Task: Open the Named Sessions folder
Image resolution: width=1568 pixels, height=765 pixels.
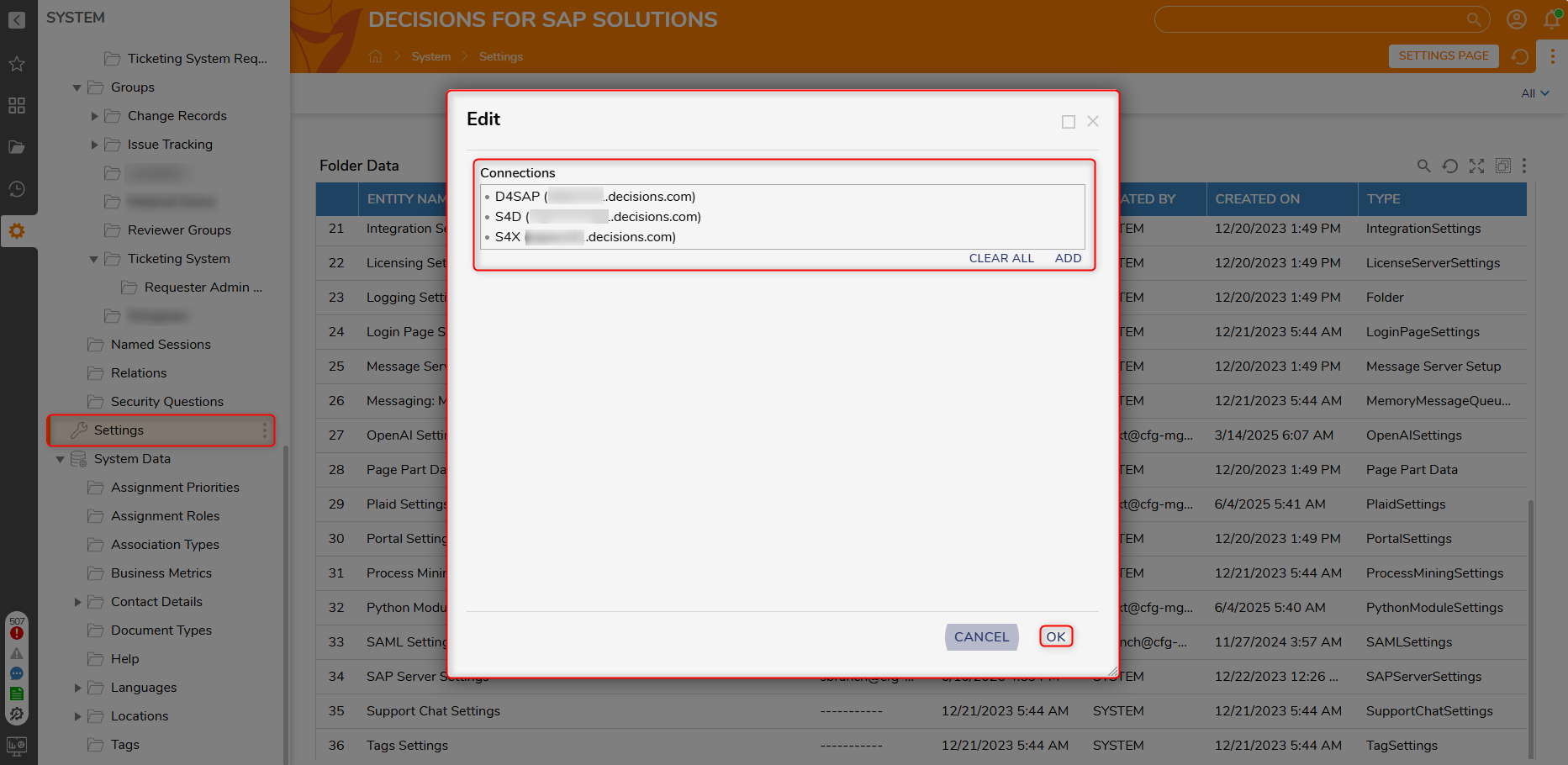Action: click(x=161, y=345)
